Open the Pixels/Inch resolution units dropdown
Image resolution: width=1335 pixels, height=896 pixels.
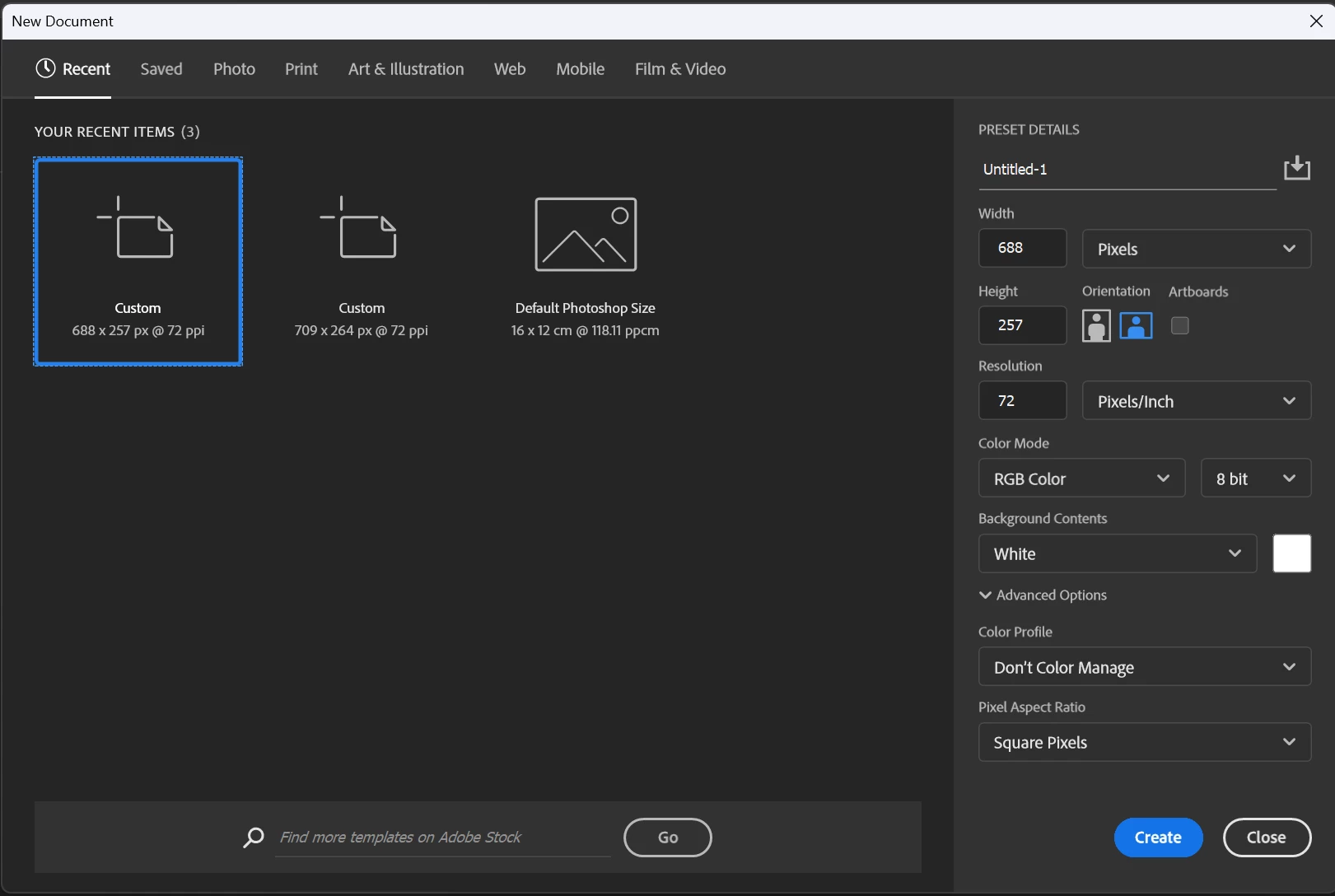point(1197,401)
